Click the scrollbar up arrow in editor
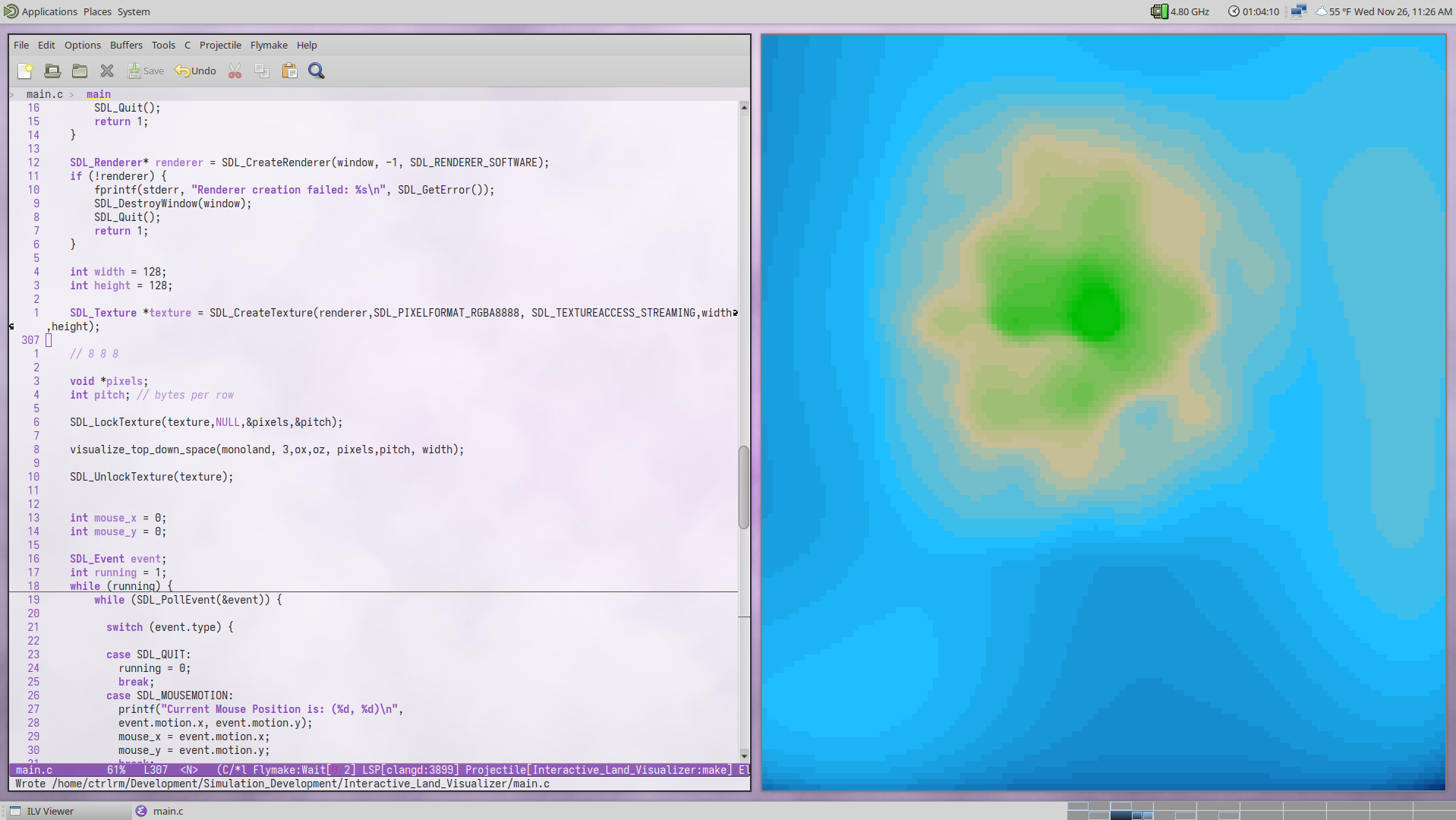The width and height of the screenshot is (1456, 820). pyautogui.click(x=744, y=108)
